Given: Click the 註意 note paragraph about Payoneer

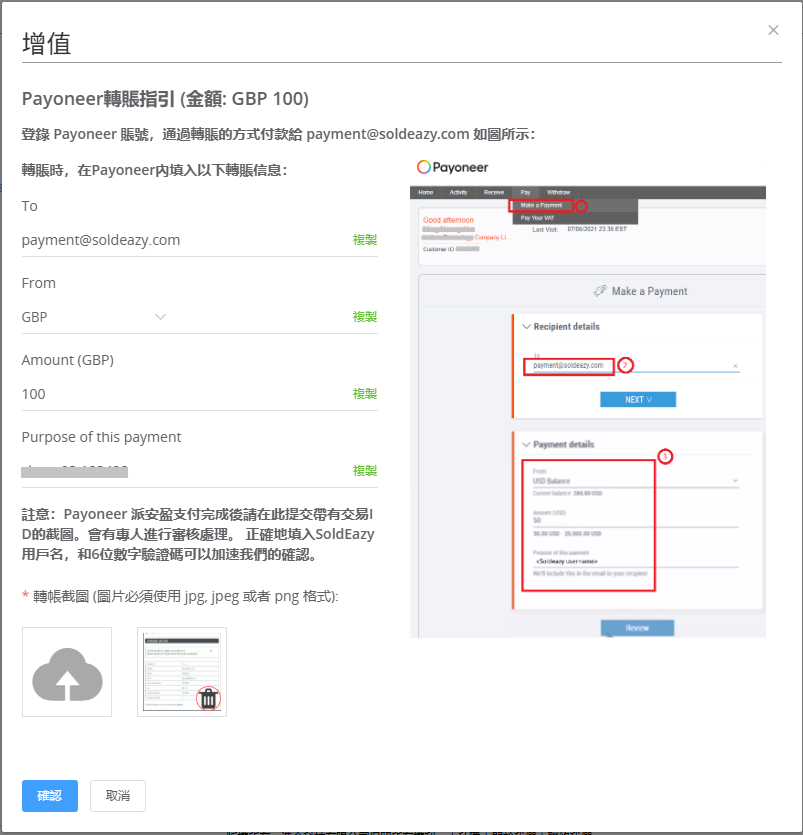Looking at the screenshot, I should (x=198, y=534).
